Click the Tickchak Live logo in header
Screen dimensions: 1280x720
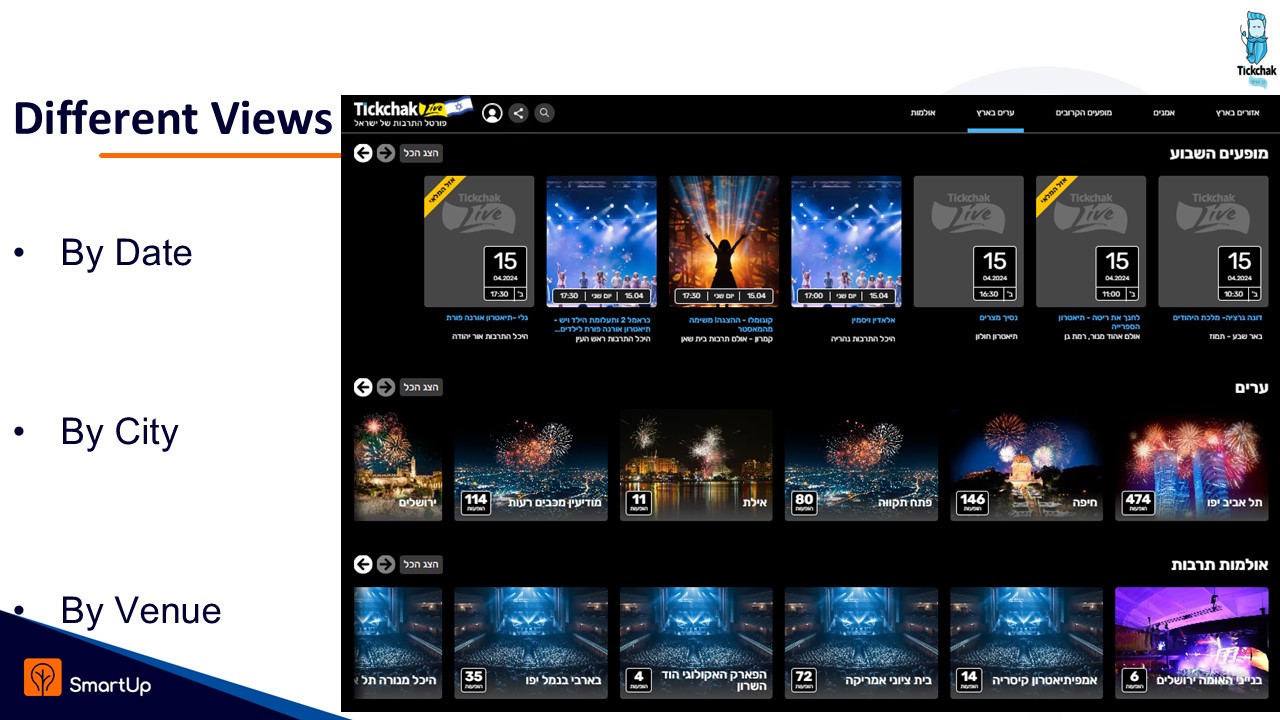pos(412,113)
